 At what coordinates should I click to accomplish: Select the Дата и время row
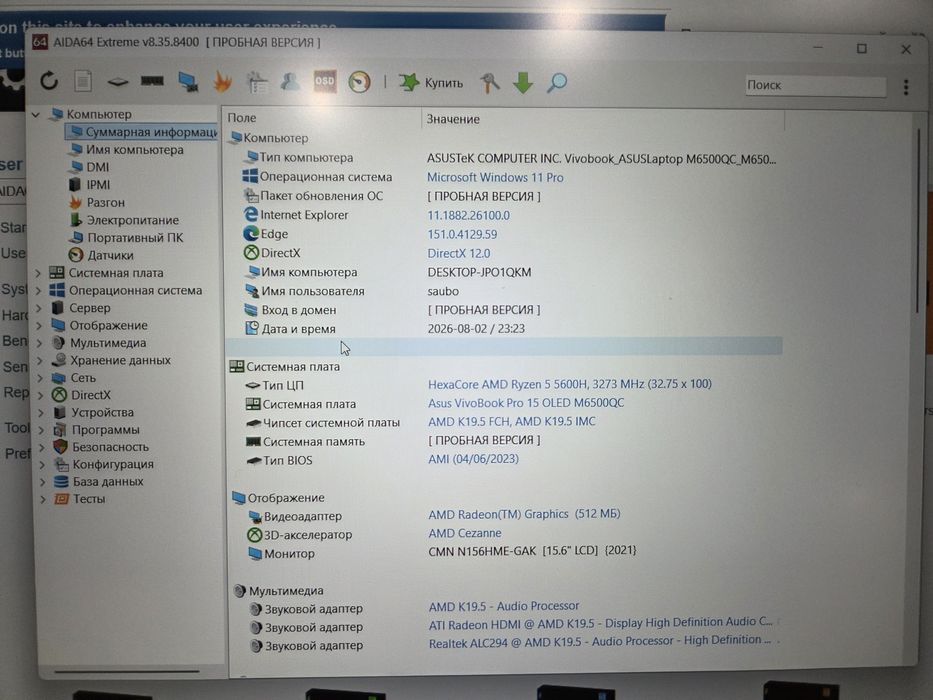pos(503,329)
